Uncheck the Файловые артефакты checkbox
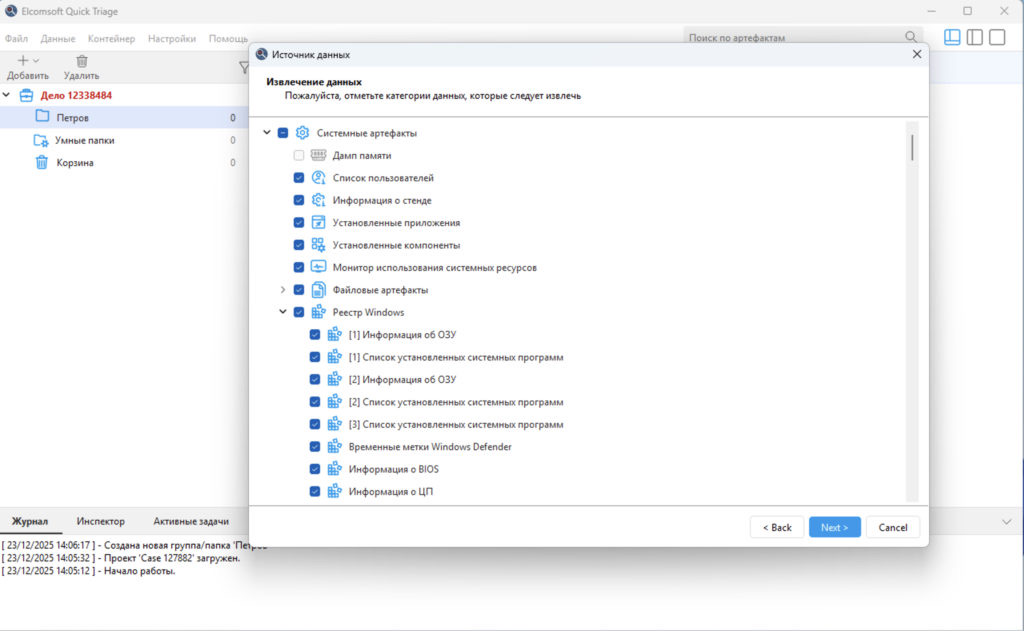 tap(298, 289)
